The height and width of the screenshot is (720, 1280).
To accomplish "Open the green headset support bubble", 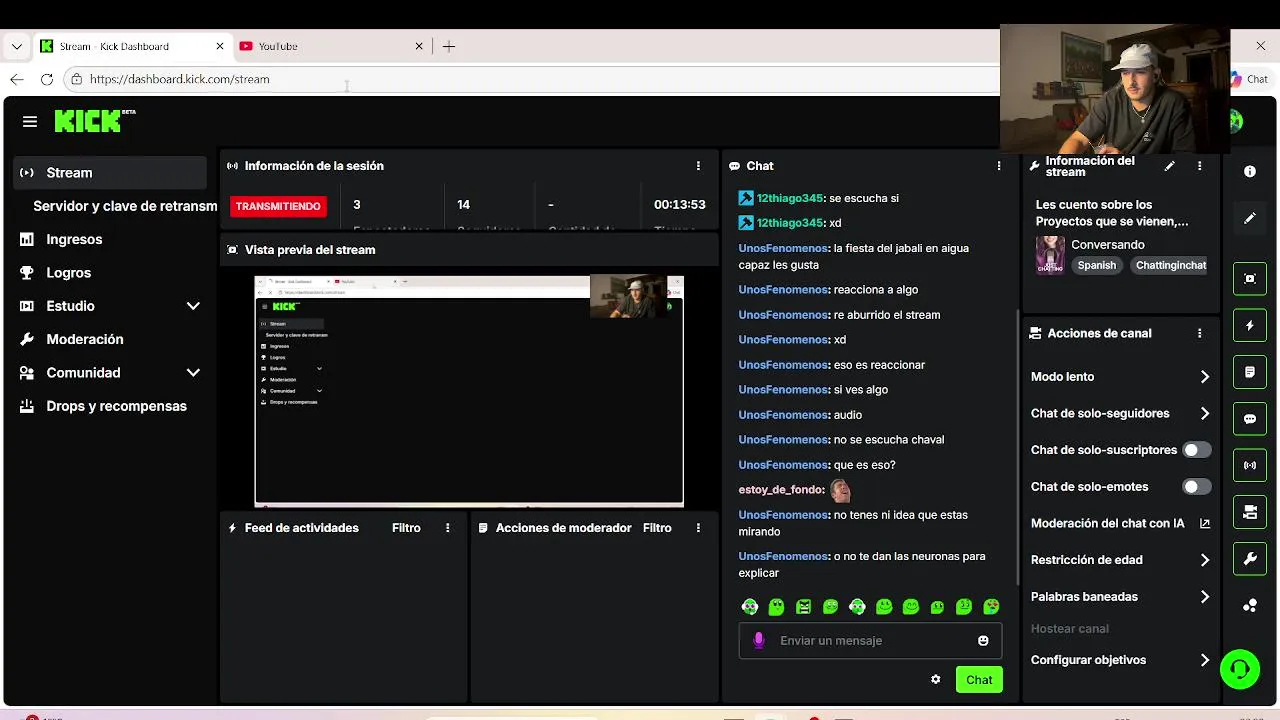I will 1240,669.
